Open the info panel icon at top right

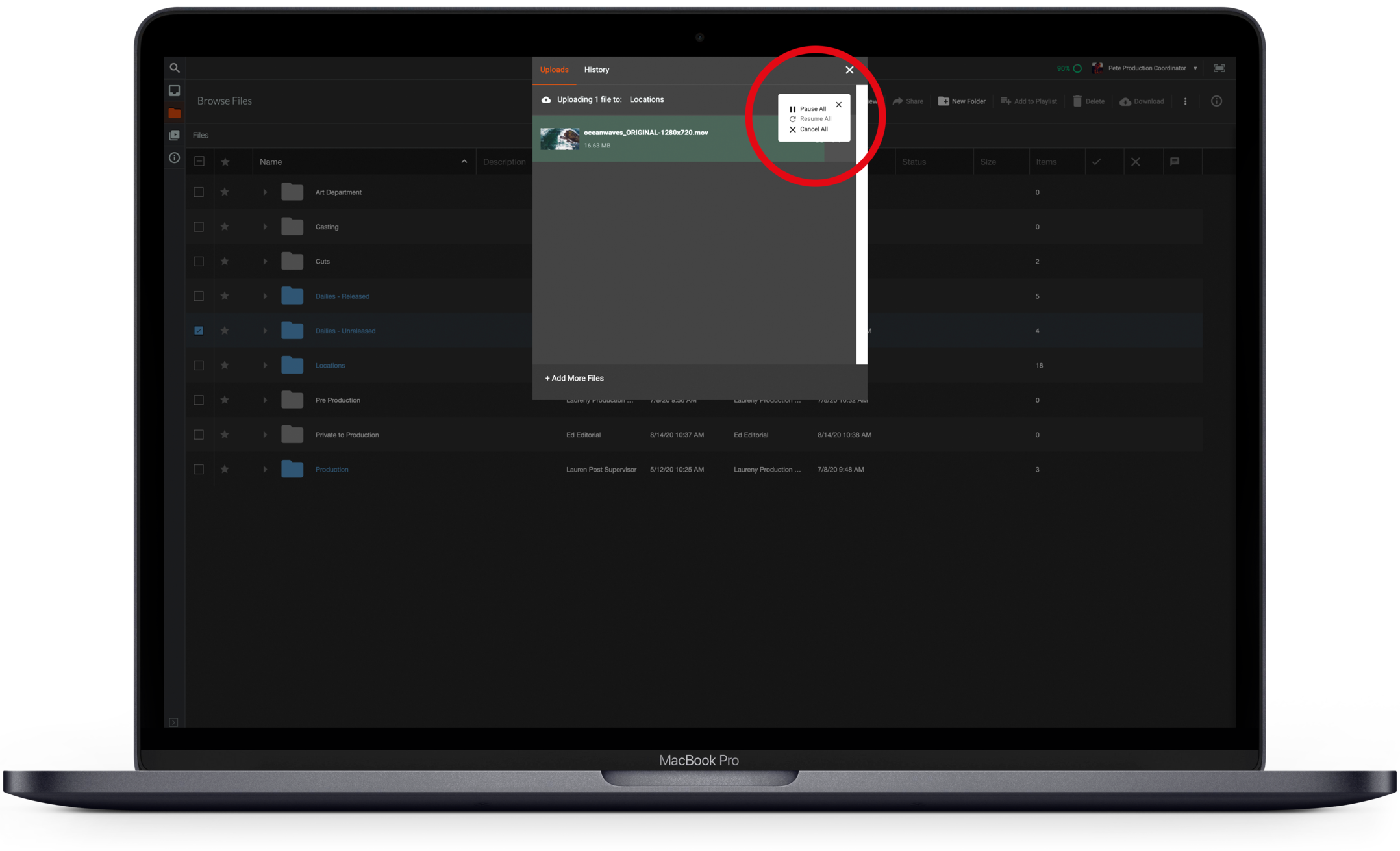point(1216,101)
